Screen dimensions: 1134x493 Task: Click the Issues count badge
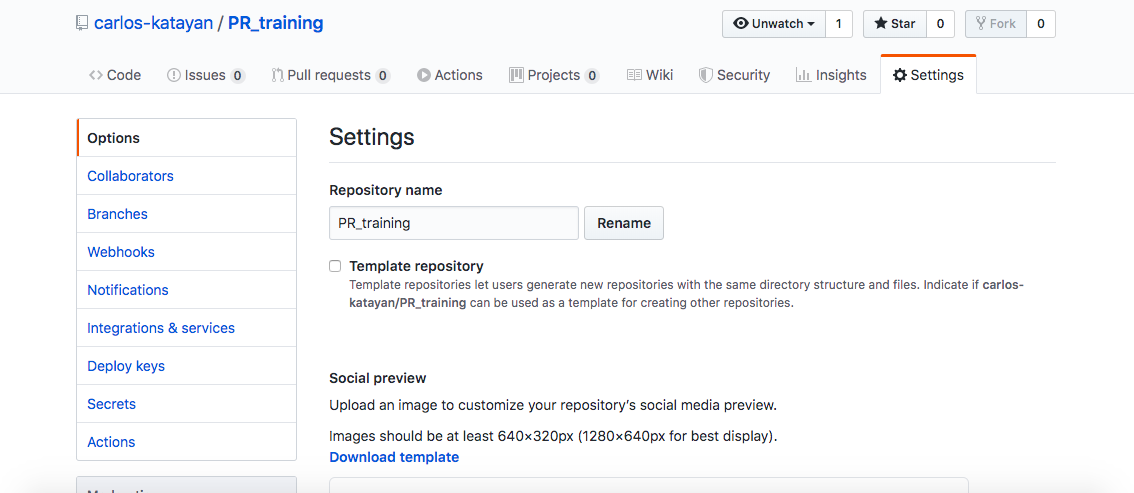click(x=238, y=75)
